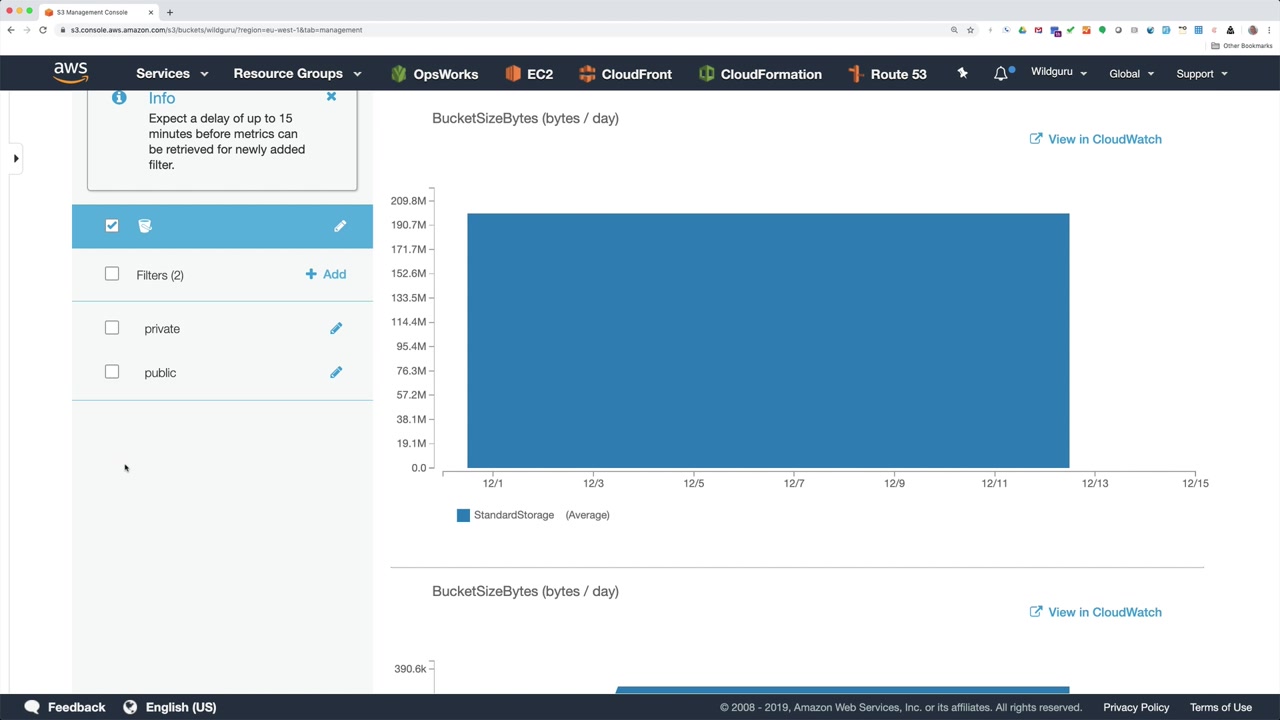Uncheck the selected bucket checkbox

point(112,226)
